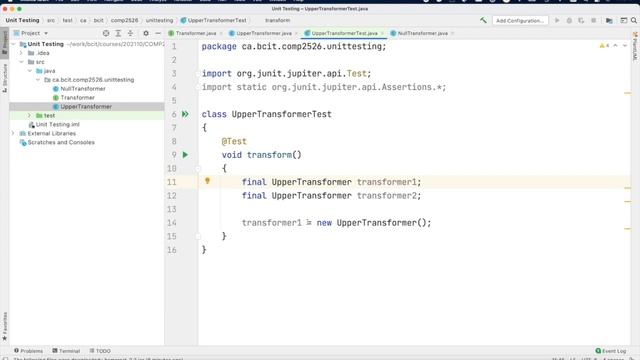The height and width of the screenshot is (360, 640).
Task: Click the Stop icon in toolbar
Action: pos(593,20)
